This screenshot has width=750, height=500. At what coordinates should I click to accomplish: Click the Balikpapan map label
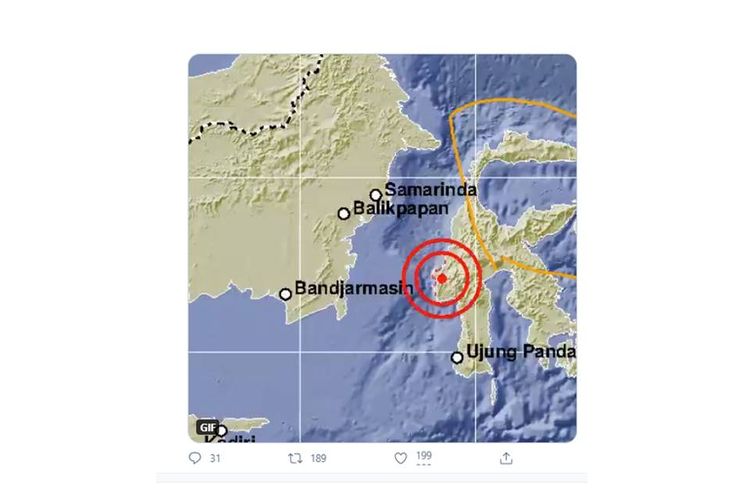pos(401,209)
